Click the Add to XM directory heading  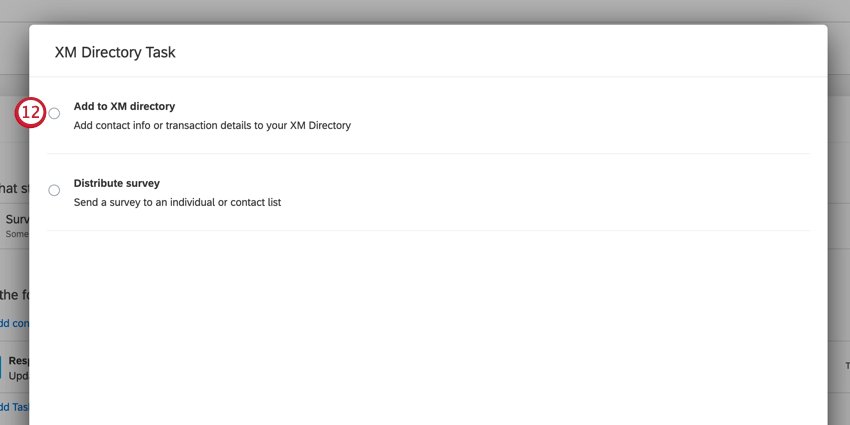(124, 106)
